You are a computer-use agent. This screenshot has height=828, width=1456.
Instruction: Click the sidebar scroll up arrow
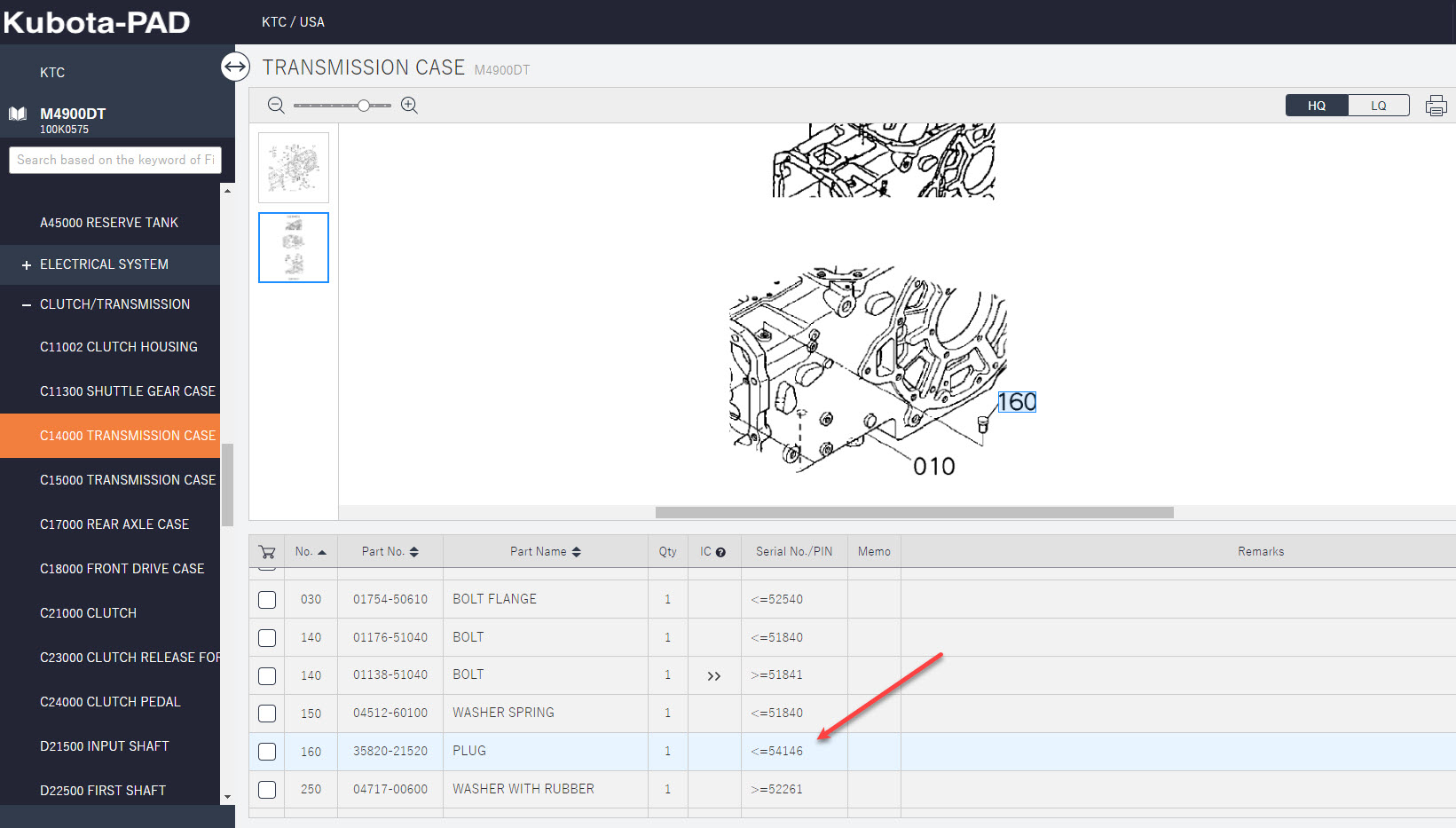tap(227, 191)
